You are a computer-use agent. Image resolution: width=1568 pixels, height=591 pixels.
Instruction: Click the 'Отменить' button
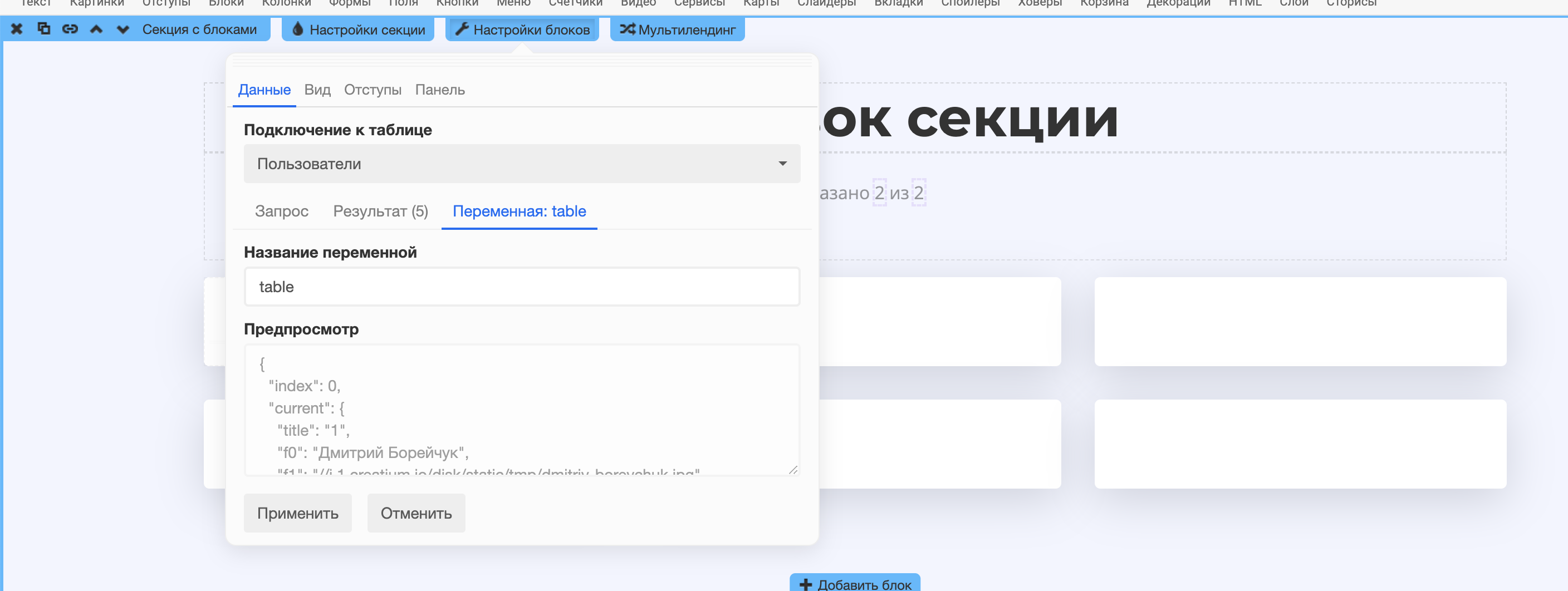(416, 513)
